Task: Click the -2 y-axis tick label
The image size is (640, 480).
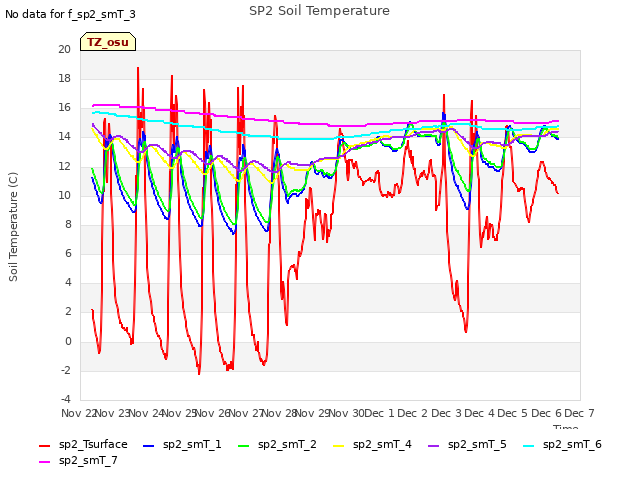Action: point(66,370)
